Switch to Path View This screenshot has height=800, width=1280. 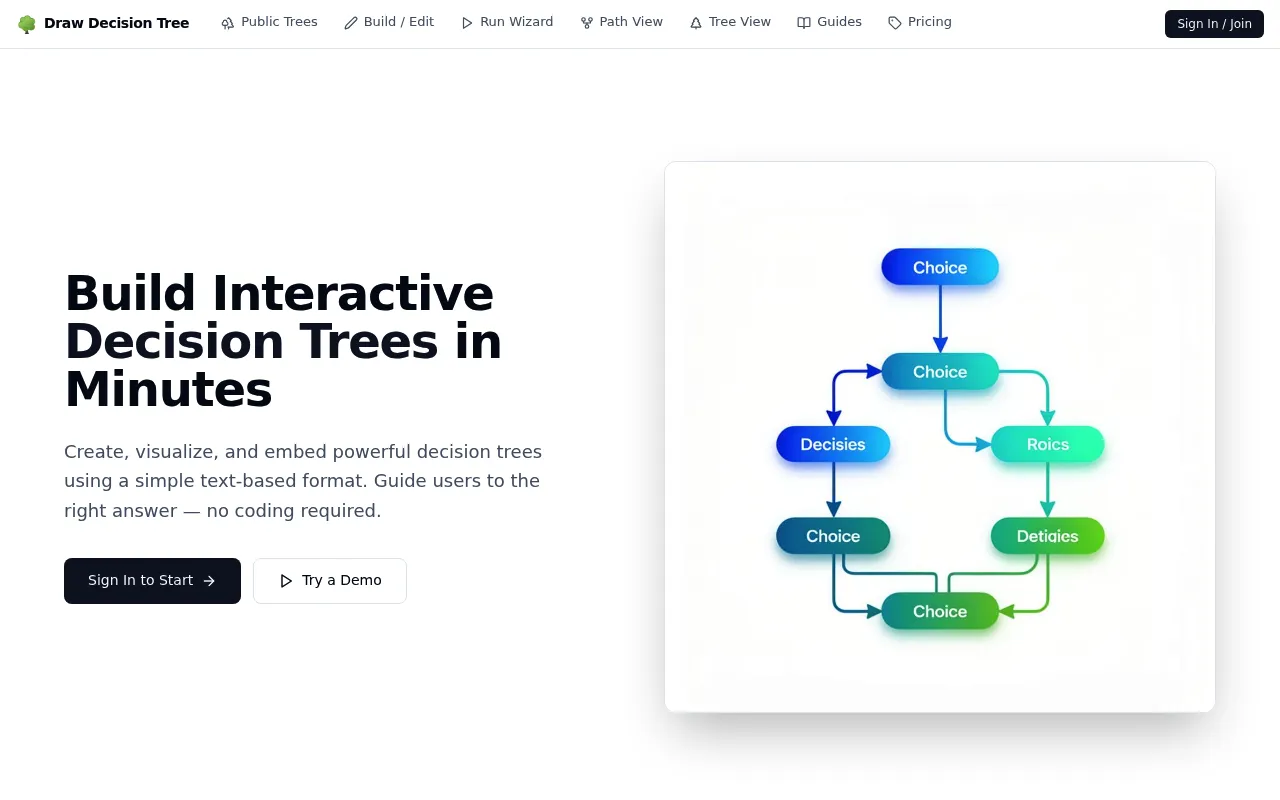(x=621, y=22)
